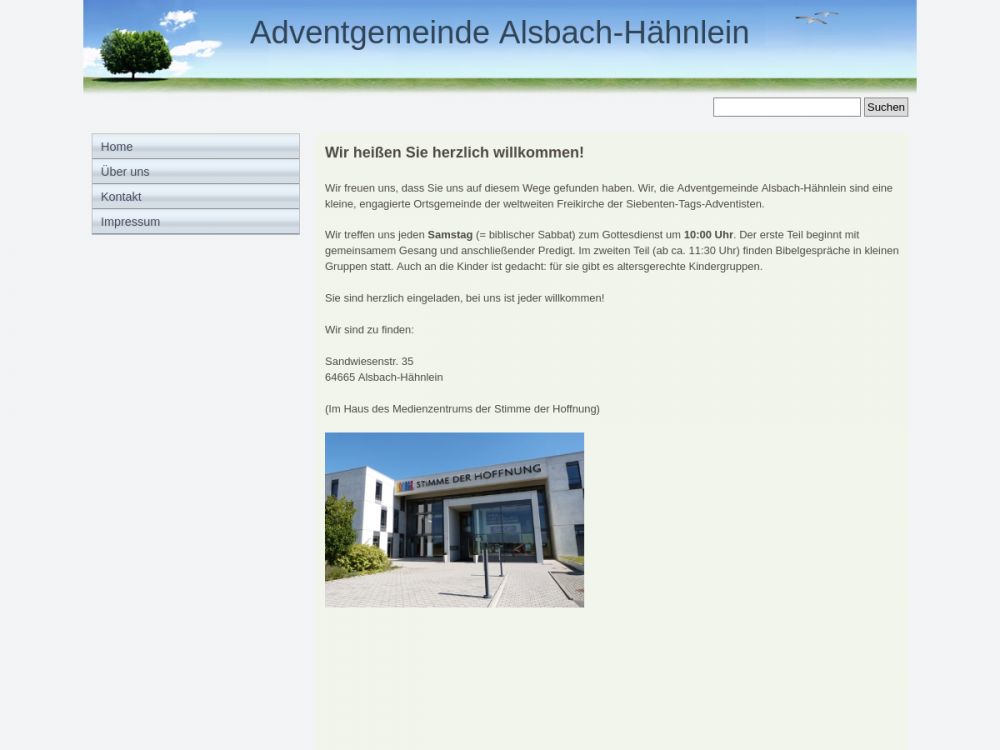Click the bold word Samstag

tap(450, 235)
